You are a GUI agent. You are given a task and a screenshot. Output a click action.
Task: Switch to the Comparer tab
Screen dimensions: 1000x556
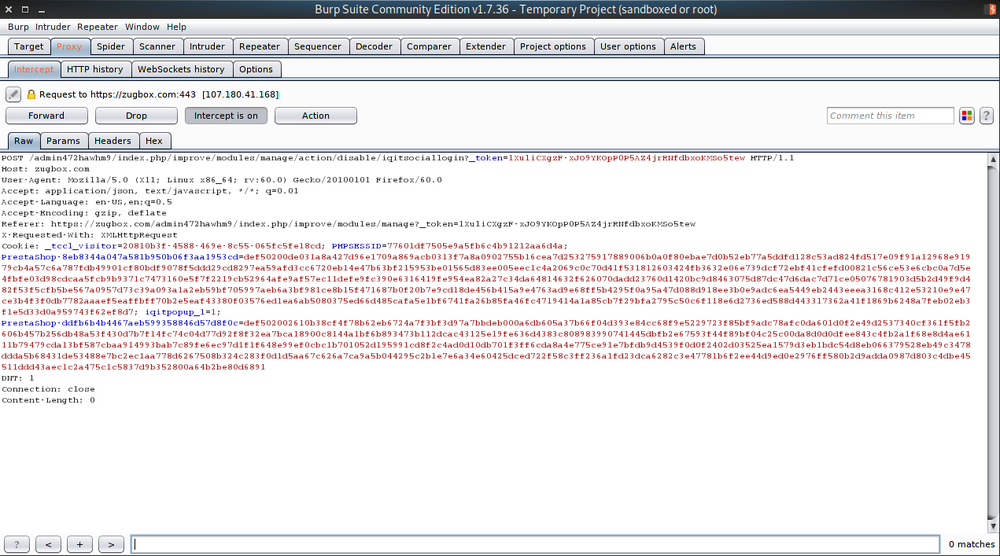429,47
